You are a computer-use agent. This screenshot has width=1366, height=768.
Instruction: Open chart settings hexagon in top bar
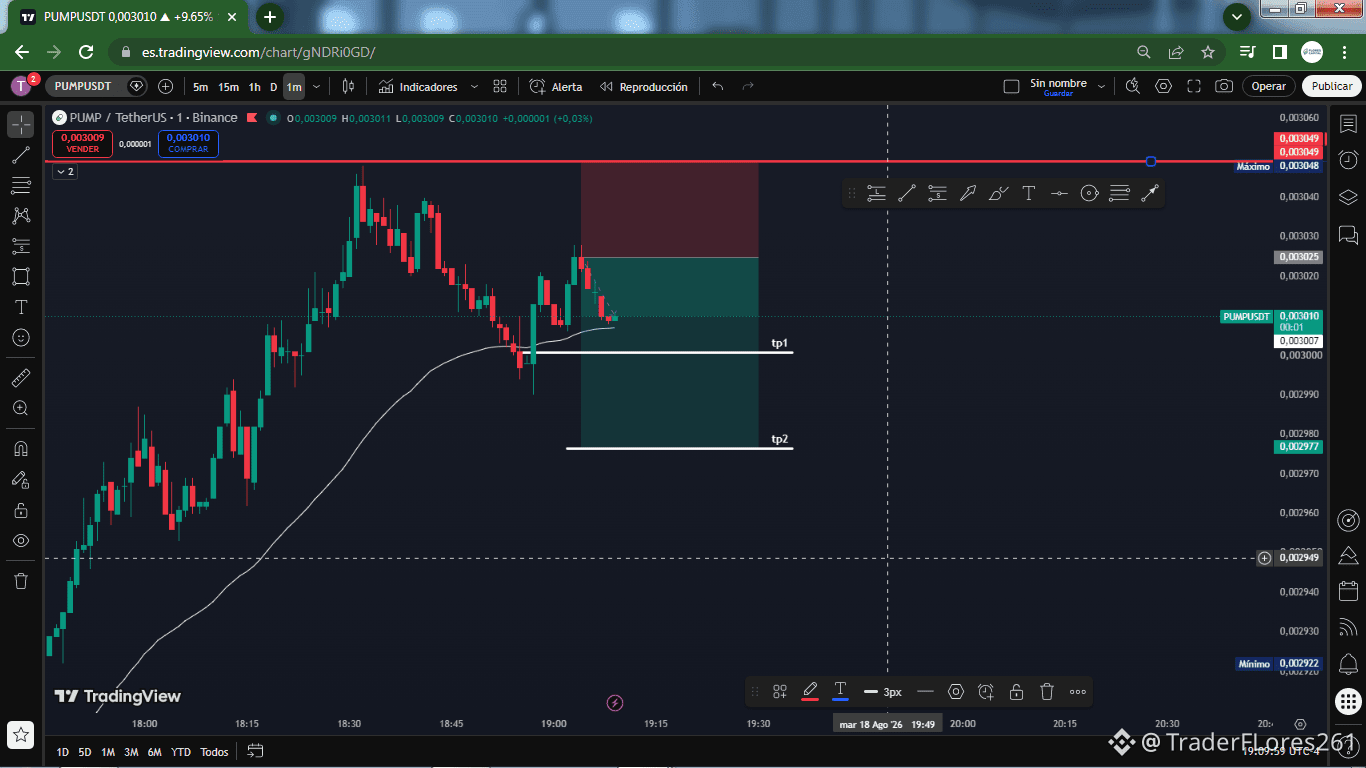tap(1163, 87)
